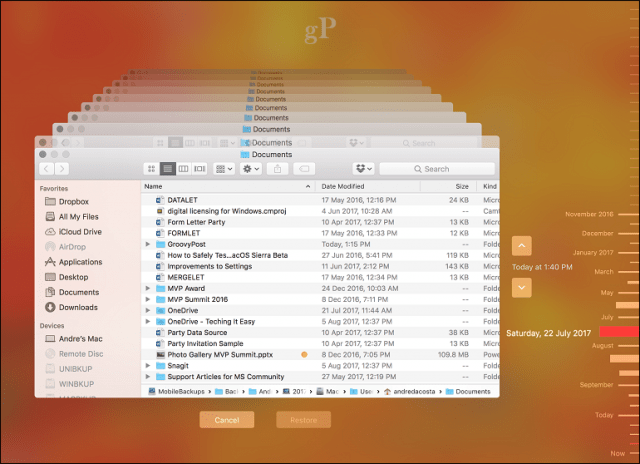Select Party Data Source file

(x=320, y=332)
